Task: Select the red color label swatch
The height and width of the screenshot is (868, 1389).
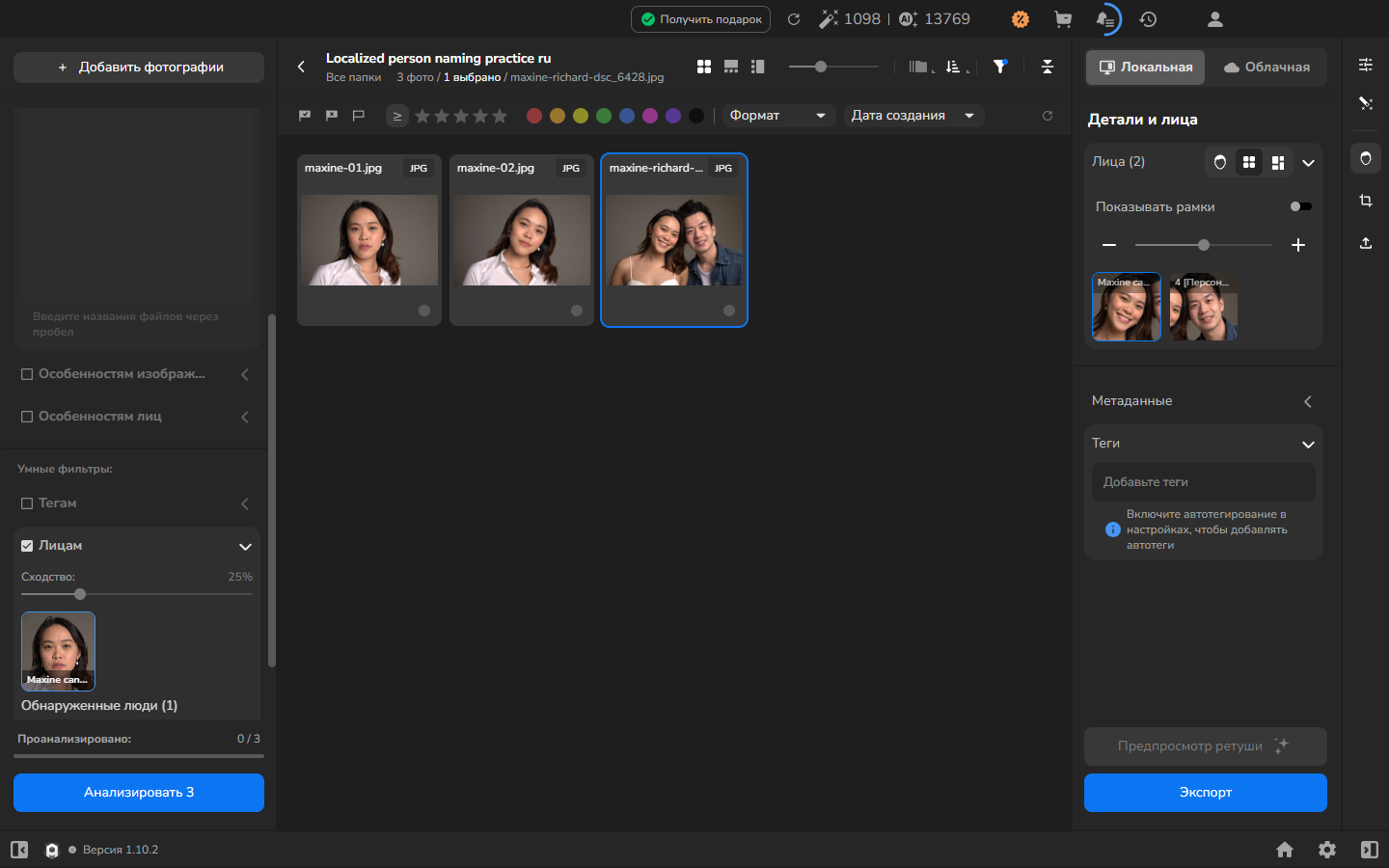Action: (x=534, y=116)
